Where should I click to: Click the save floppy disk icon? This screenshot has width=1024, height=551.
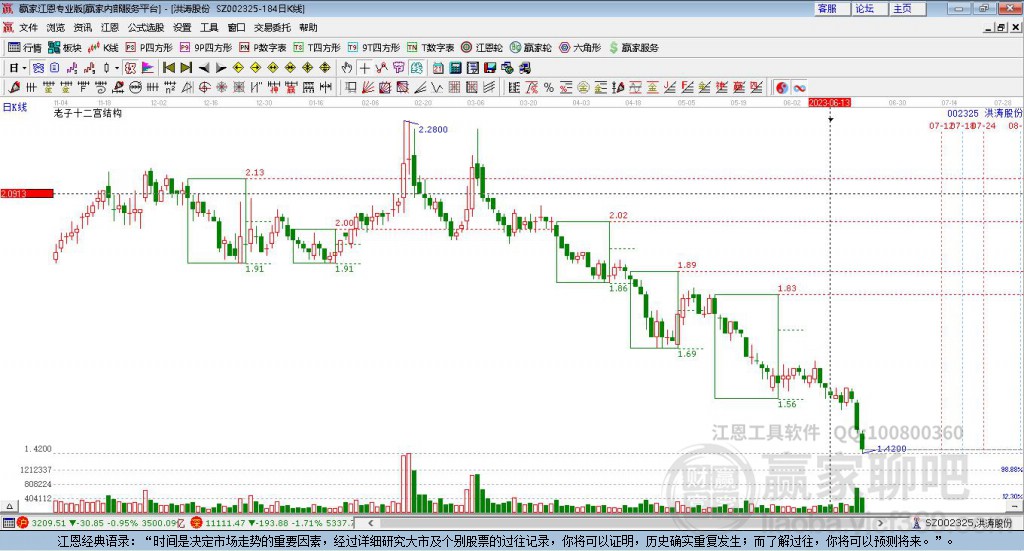pyautogui.click(x=490, y=68)
